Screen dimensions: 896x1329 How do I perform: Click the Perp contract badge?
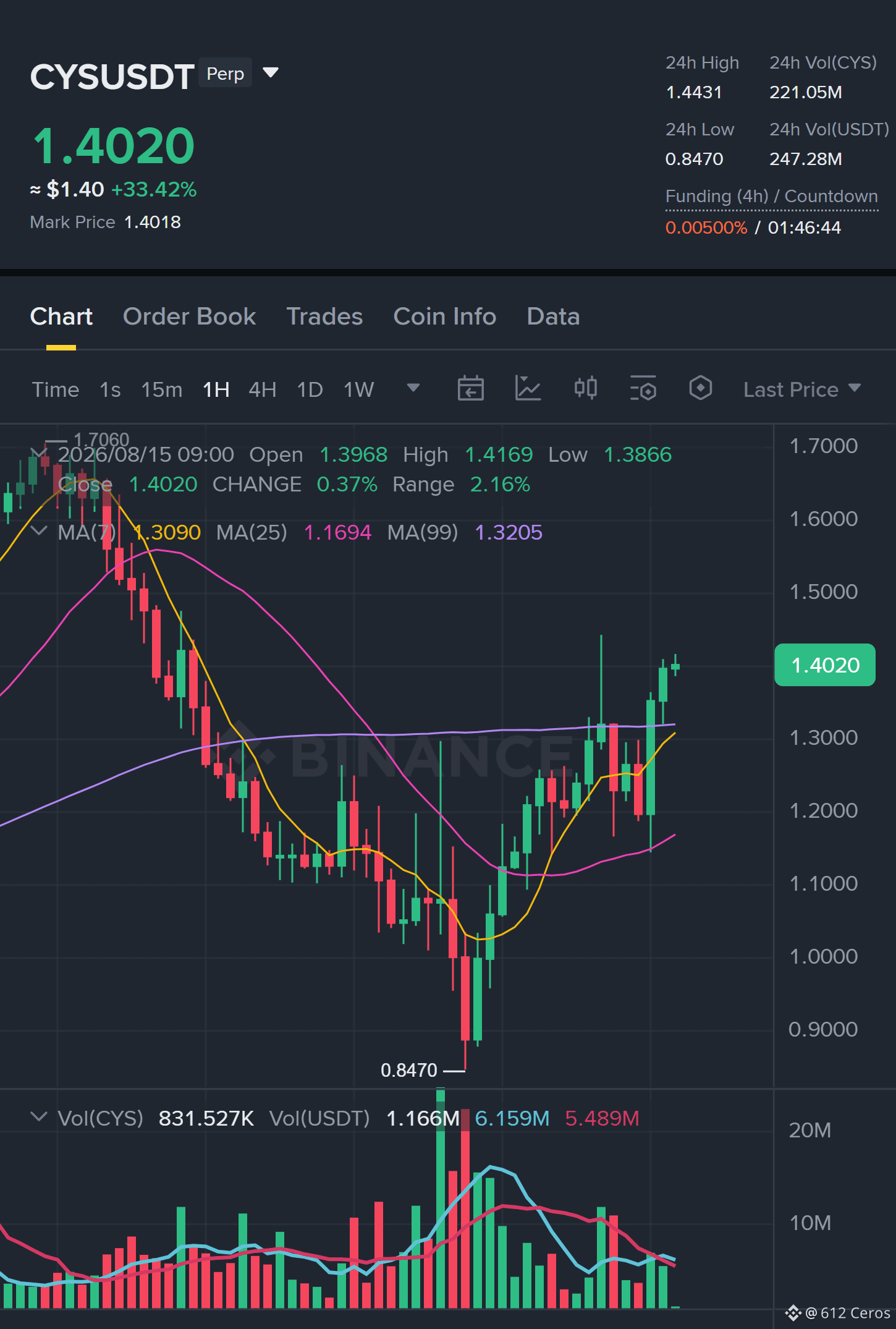(226, 74)
